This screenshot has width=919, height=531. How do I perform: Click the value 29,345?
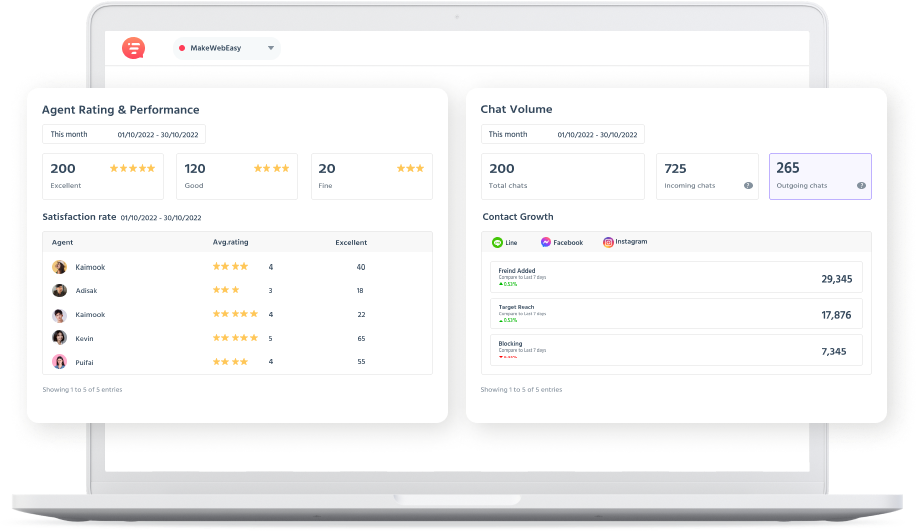836,279
